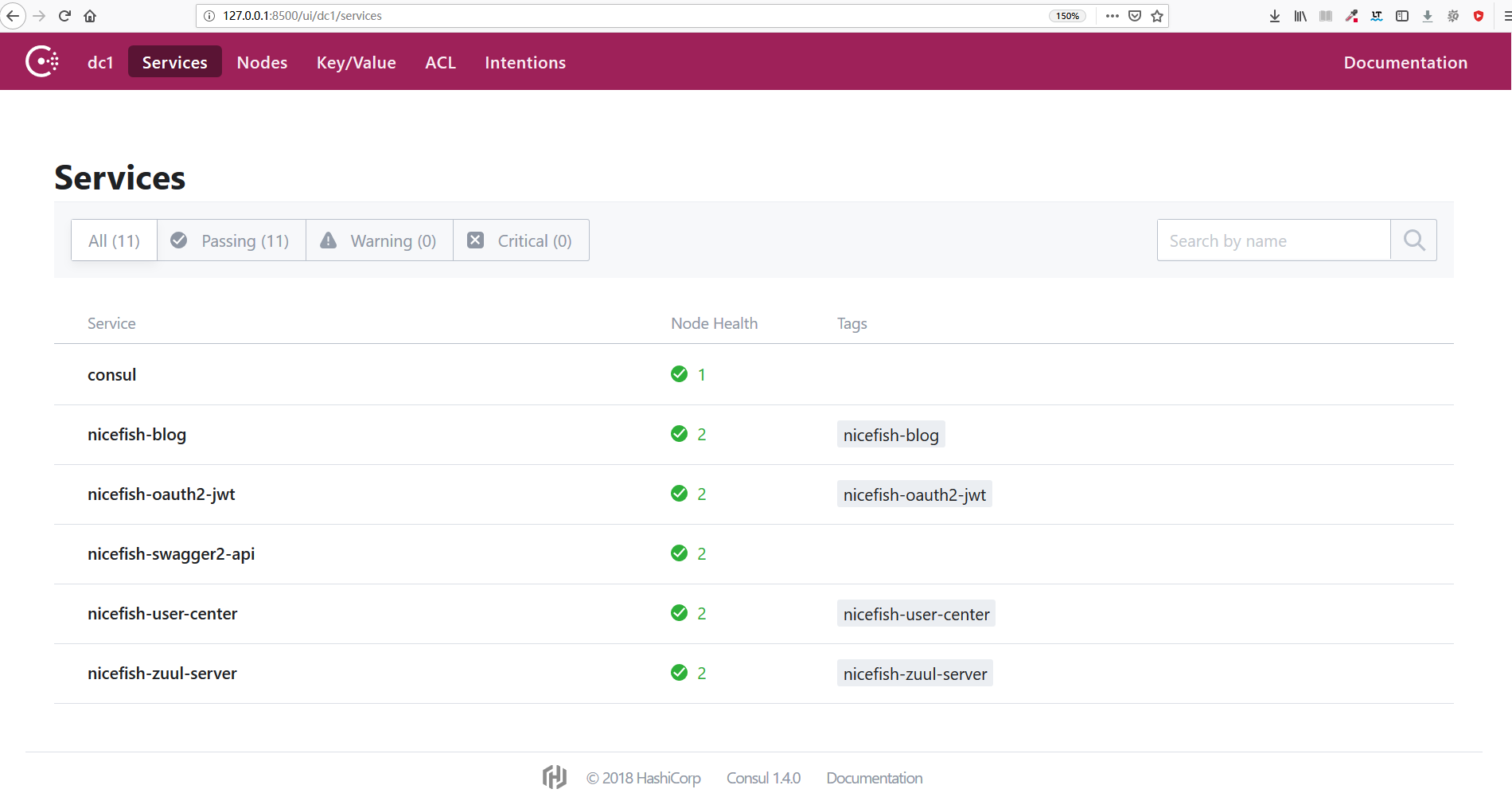Image resolution: width=1512 pixels, height=793 pixels.
Task: Click nicefish-blog green health check icon
Action: click(x=679, y=433)
